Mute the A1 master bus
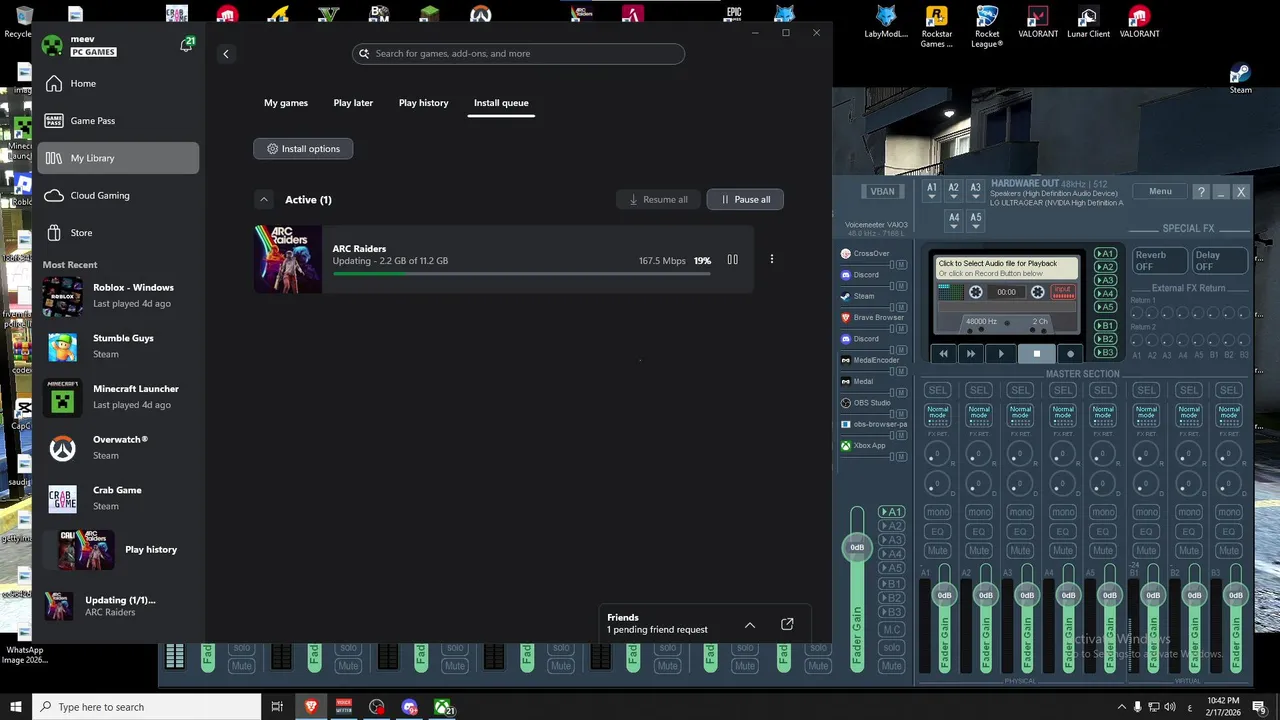The width and height of the screenshot is (1280, 720). (x=937, y=550)
